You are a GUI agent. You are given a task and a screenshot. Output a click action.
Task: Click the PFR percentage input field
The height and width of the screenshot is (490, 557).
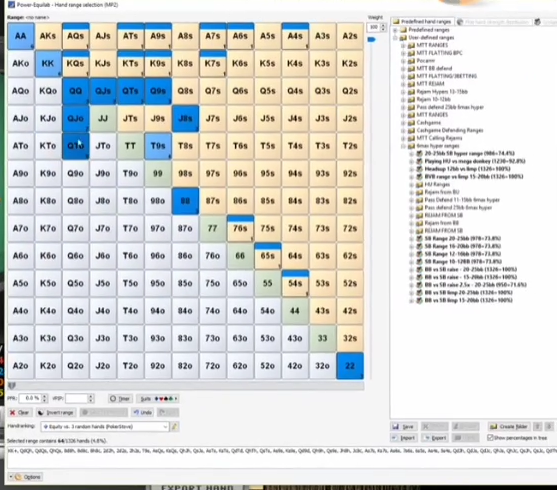(x=31, y=398)
